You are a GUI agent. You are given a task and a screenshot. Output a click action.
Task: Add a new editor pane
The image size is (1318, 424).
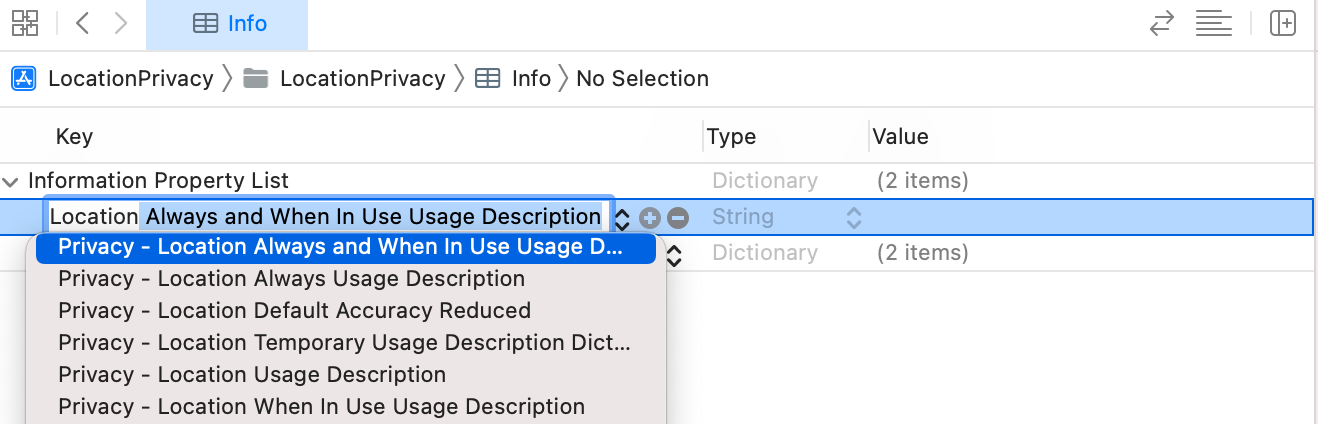(1282, 24)
